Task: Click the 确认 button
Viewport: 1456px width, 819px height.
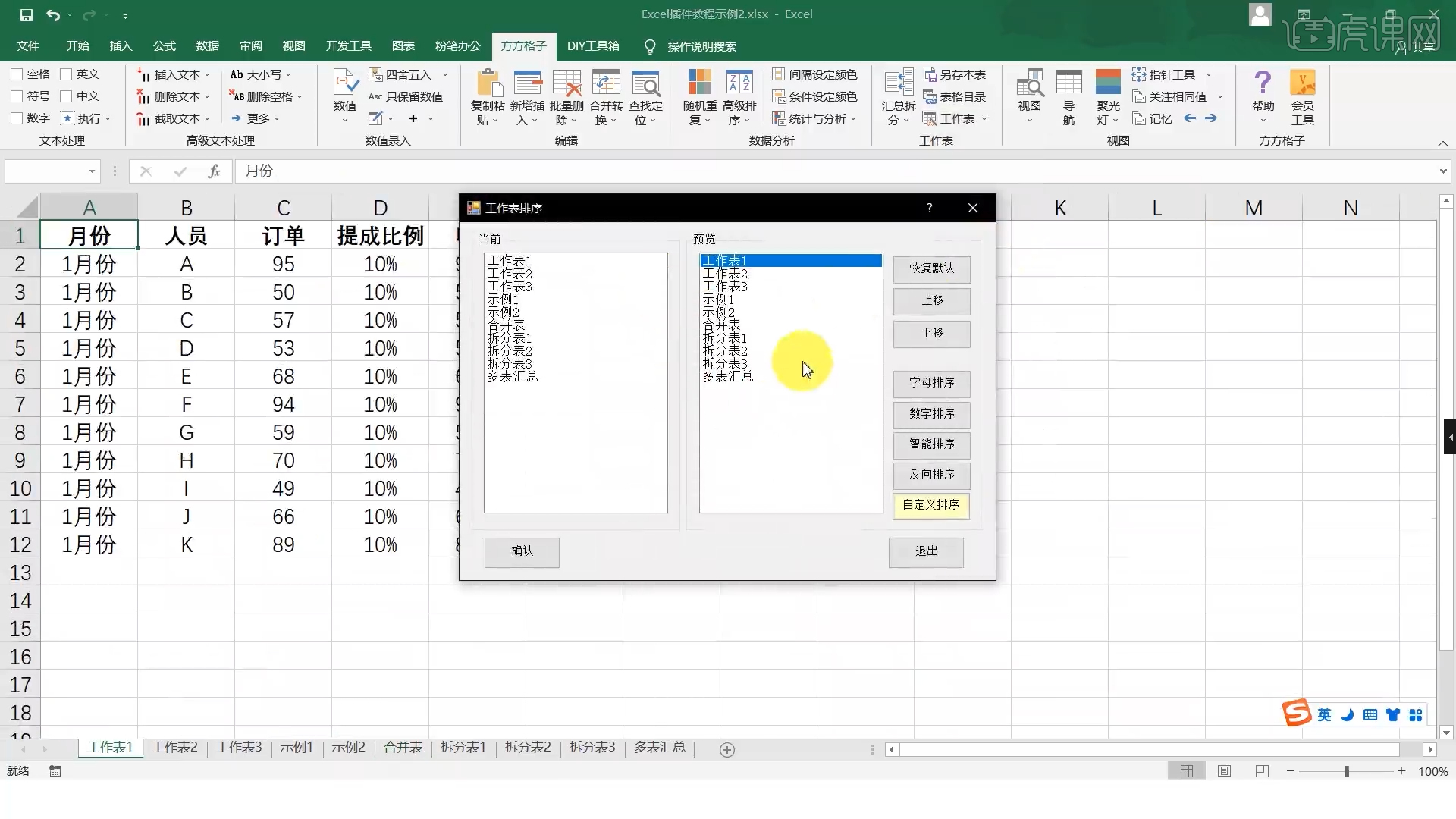Action: pos(522,551)
